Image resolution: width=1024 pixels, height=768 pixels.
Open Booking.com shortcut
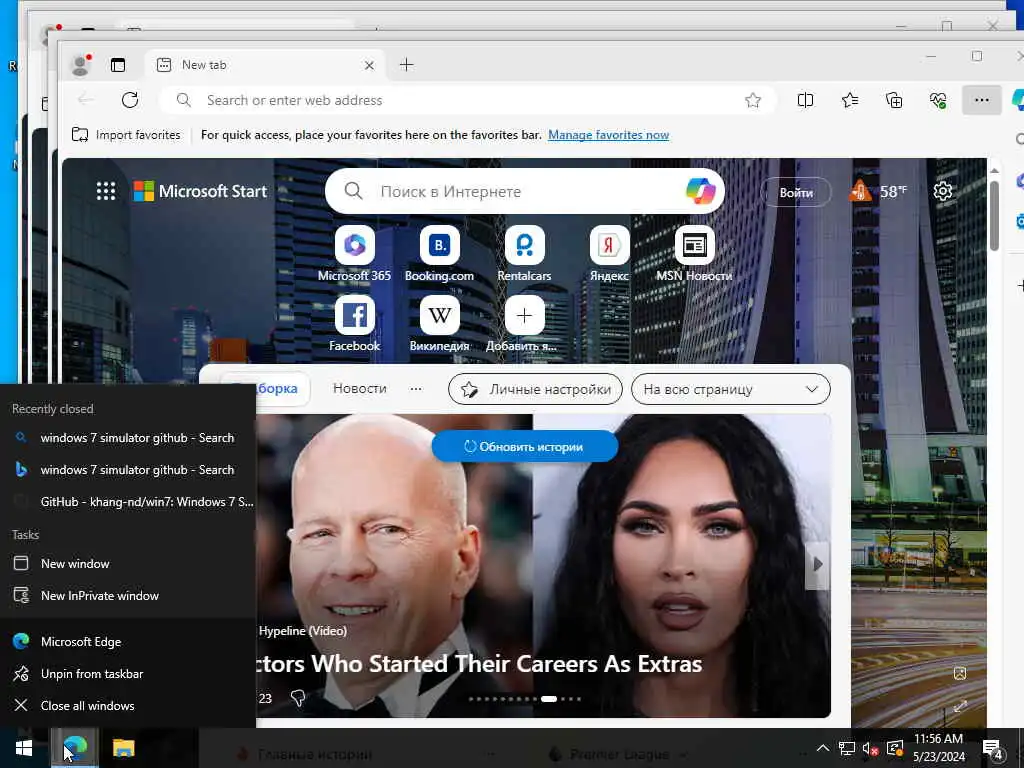(x=440, y=254)
